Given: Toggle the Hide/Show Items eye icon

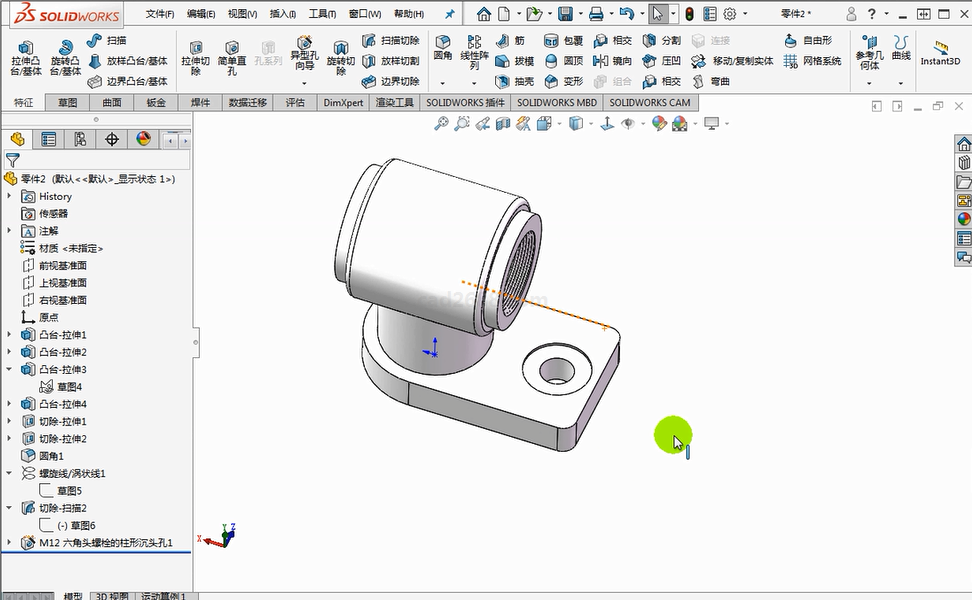Looking at the screenshot, I should click(x=628, y=124).
